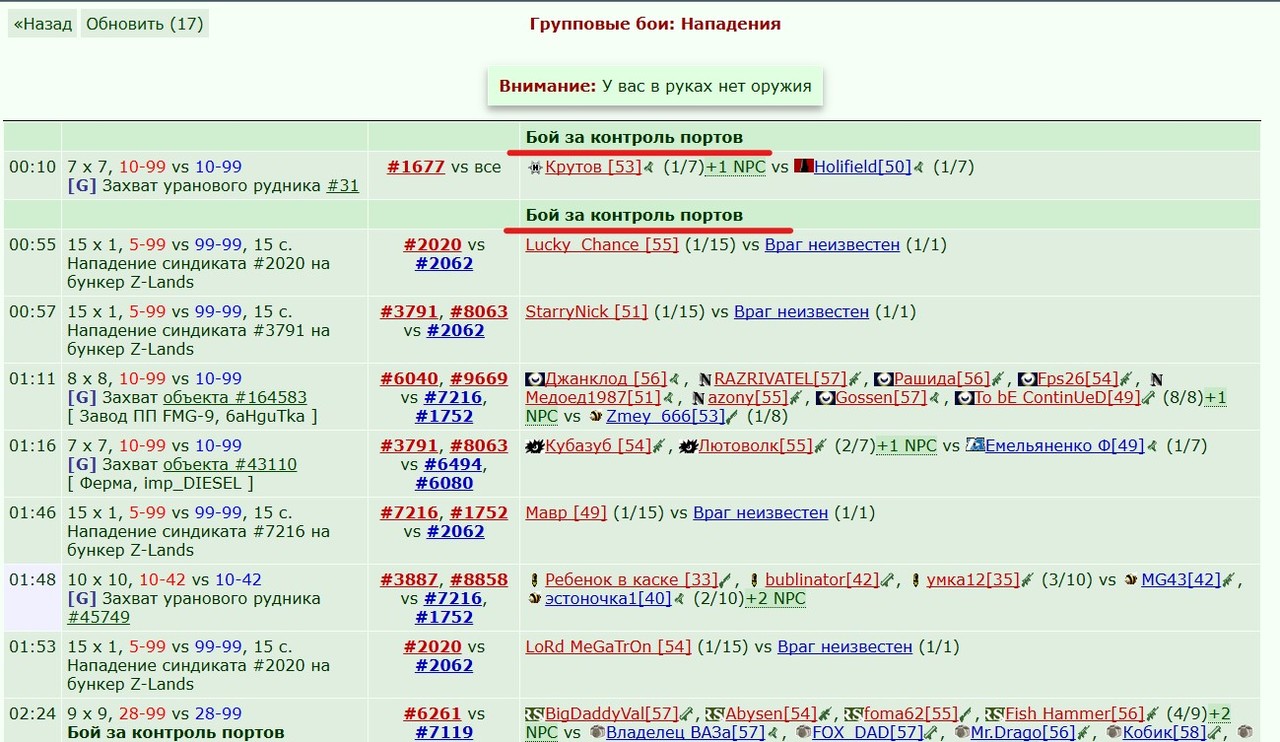Image resolution: width=1280 pixels, height=742 pixels.
Task: Click the RS icon before Fish Hammer
Action: pyautogui.click(x=994, y=714)
